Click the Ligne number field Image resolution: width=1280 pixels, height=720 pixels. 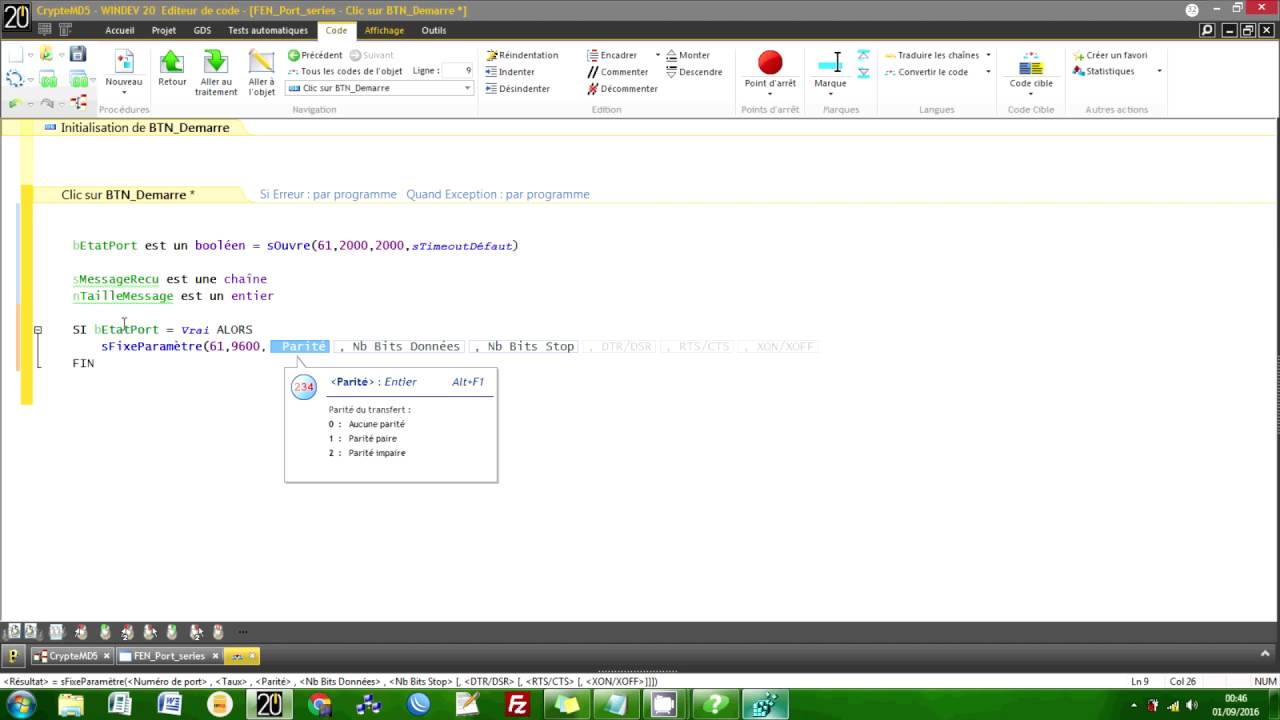click(x=458, y=71)
